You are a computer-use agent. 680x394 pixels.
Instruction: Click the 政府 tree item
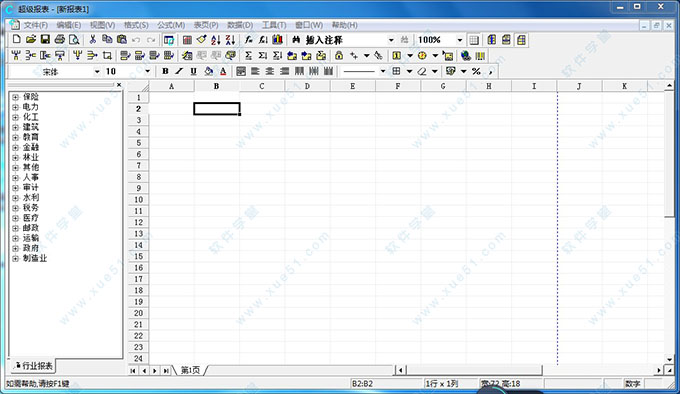[x=30, y=248]
